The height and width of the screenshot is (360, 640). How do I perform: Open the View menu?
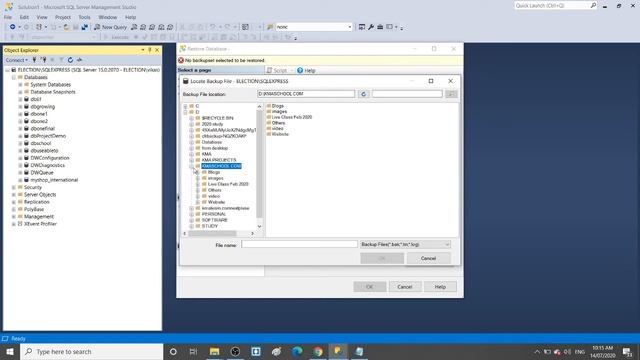[x=42, y=17]
